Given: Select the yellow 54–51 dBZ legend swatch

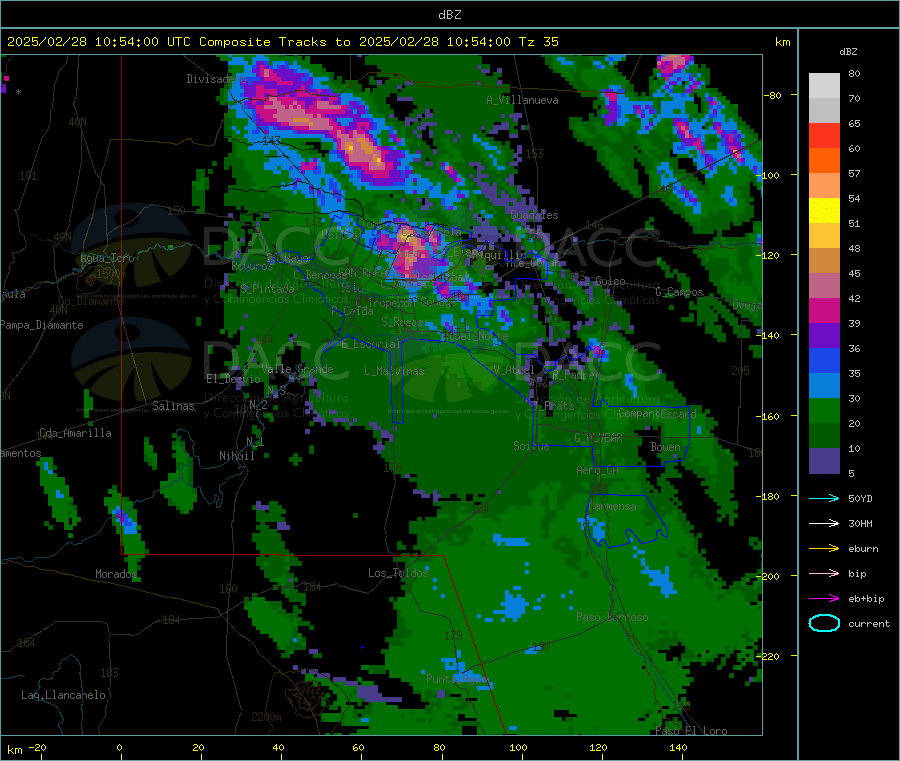Looking at the screenshot, I should point(824,211).
